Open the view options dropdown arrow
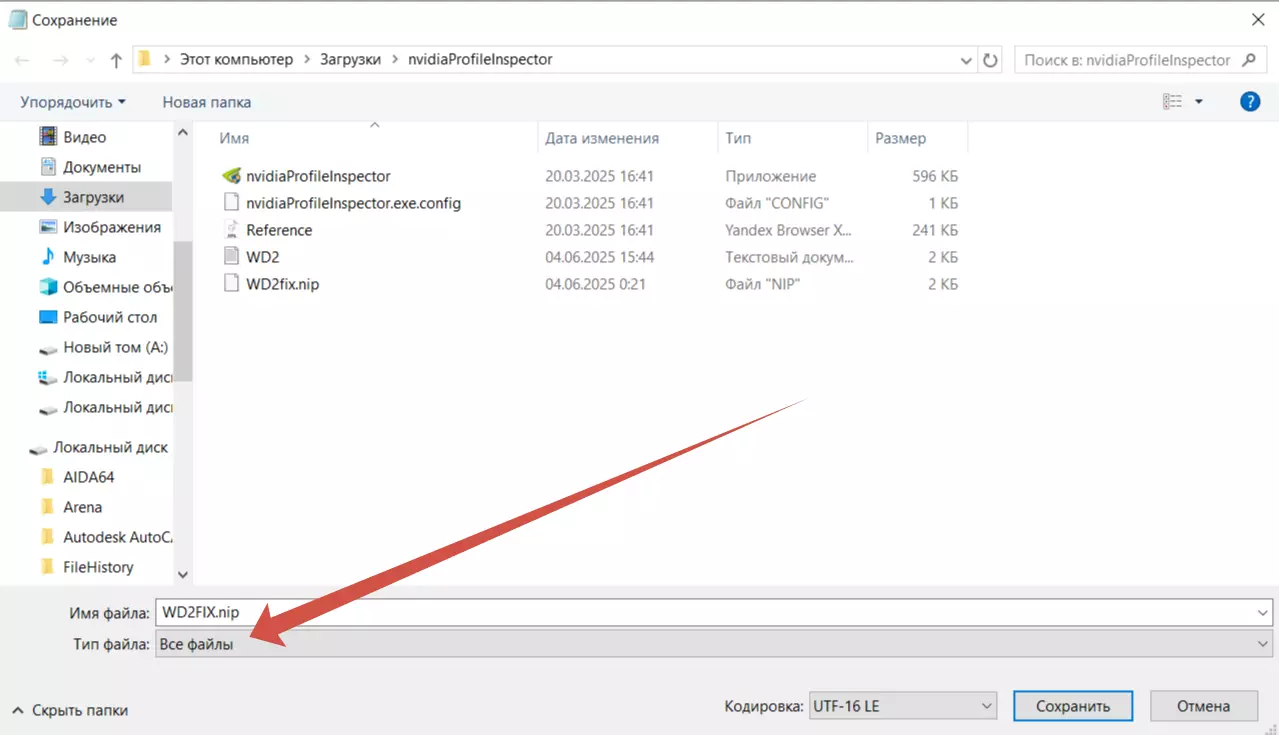The image size is (1279, 735). pos(1198,102)
